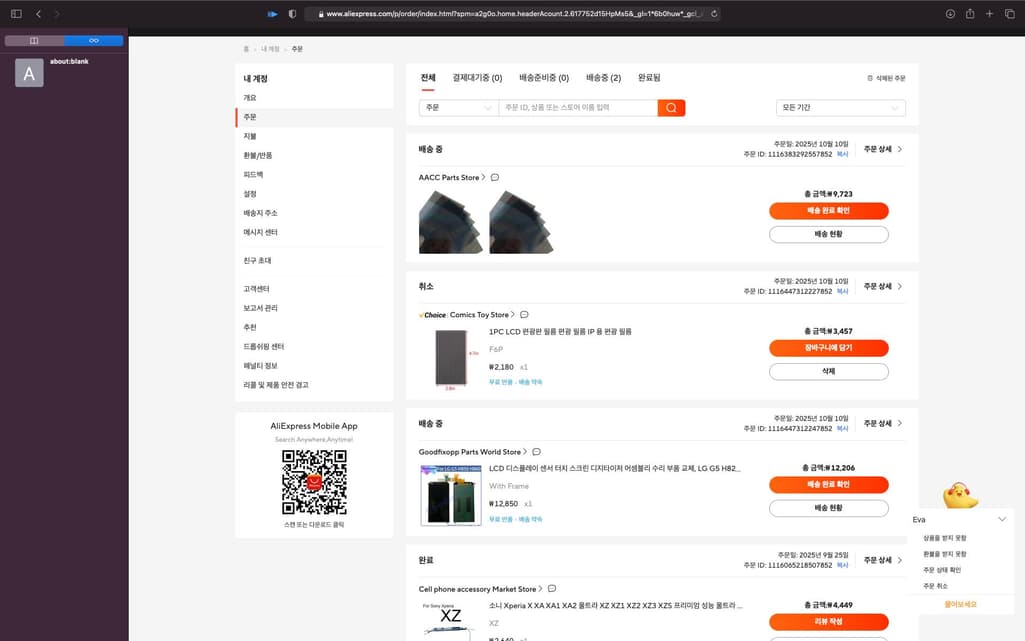
Task: Open 삭제된 주문 deleted orders link
Action: click(x=886, y=78)
